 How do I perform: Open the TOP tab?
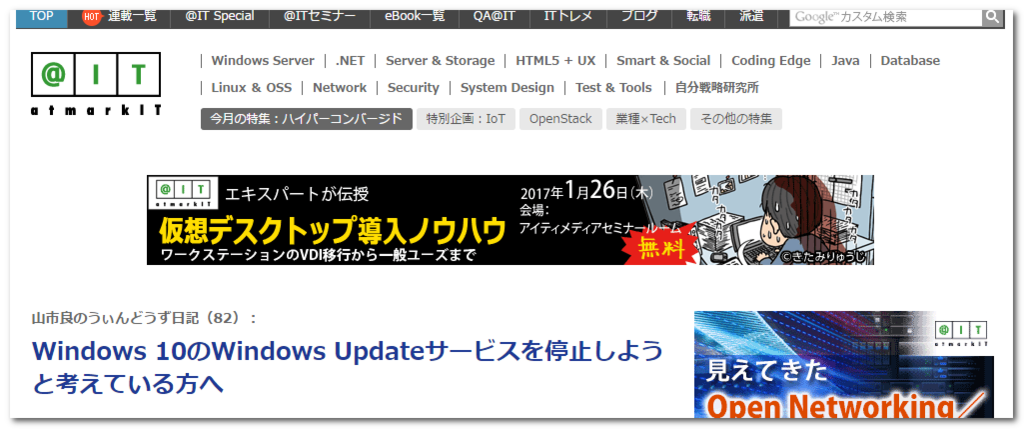click(x=42, y=16)
